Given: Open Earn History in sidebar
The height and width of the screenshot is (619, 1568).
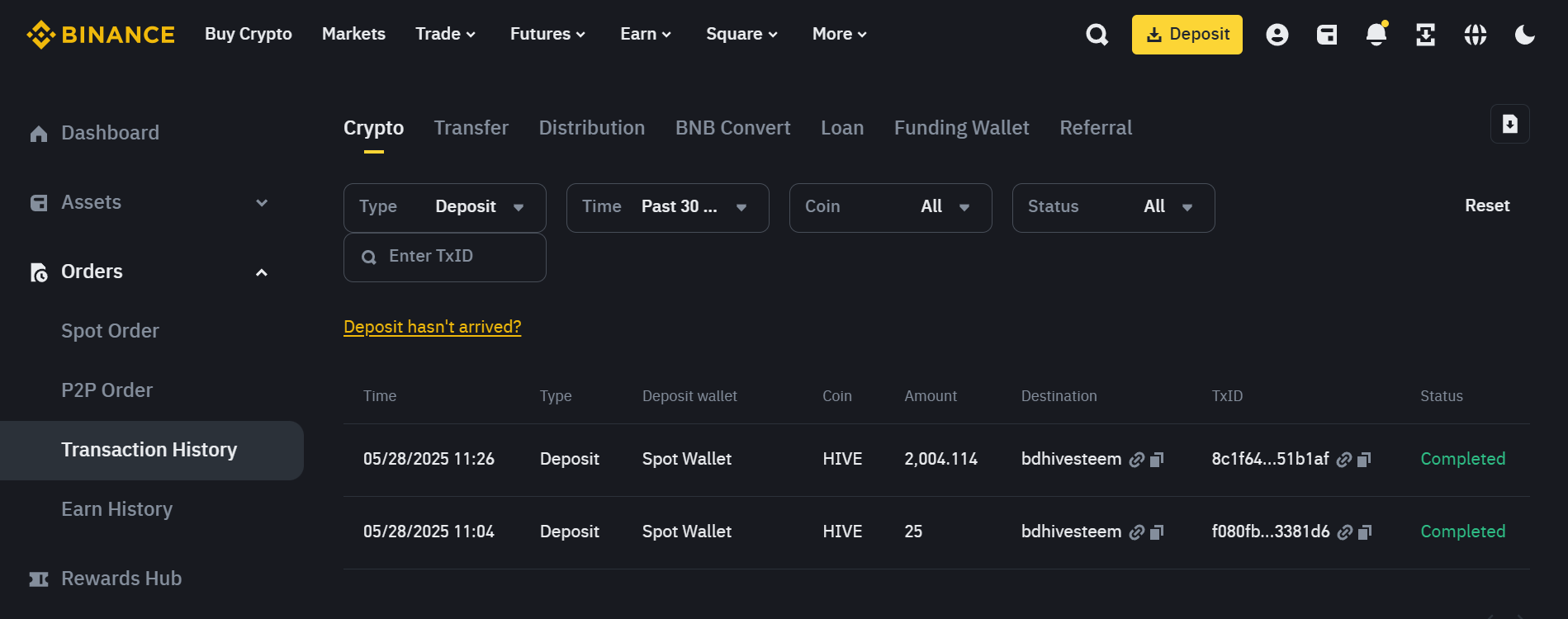Looking at the screenshot, I should (116, 509).
